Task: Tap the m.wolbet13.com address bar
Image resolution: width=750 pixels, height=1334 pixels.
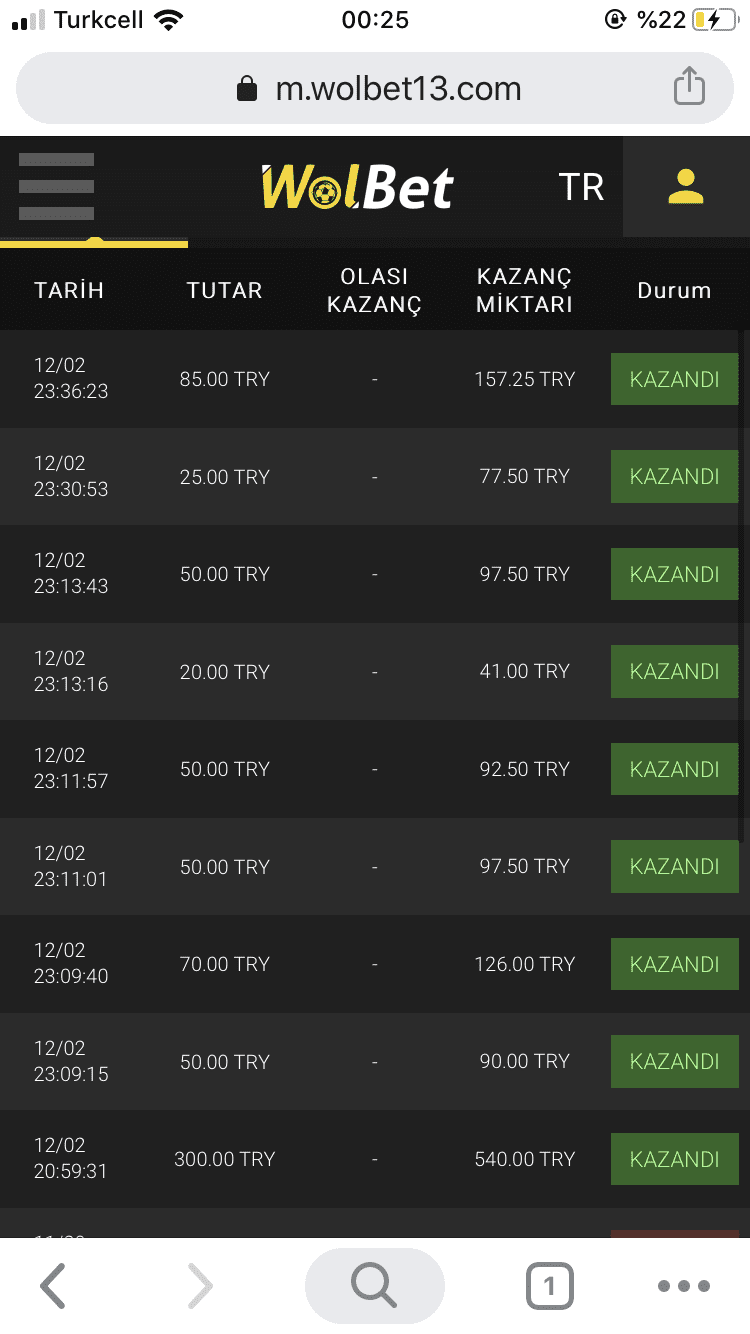Action: coord(375,88)
